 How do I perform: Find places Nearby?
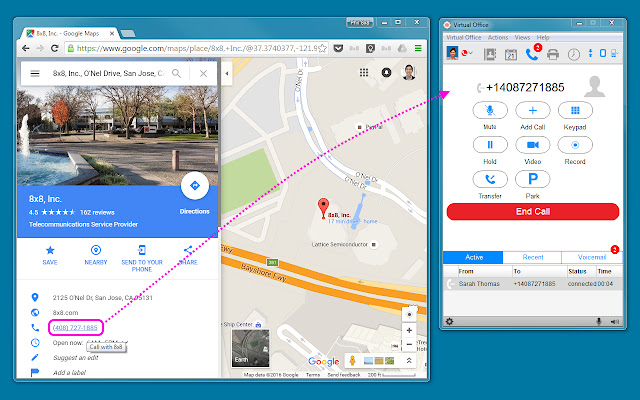[x=96, y=255]
